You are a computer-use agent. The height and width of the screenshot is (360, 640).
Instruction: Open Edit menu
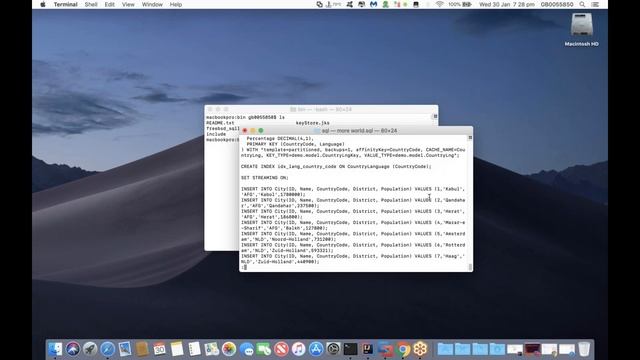click(x=109, y=4)
